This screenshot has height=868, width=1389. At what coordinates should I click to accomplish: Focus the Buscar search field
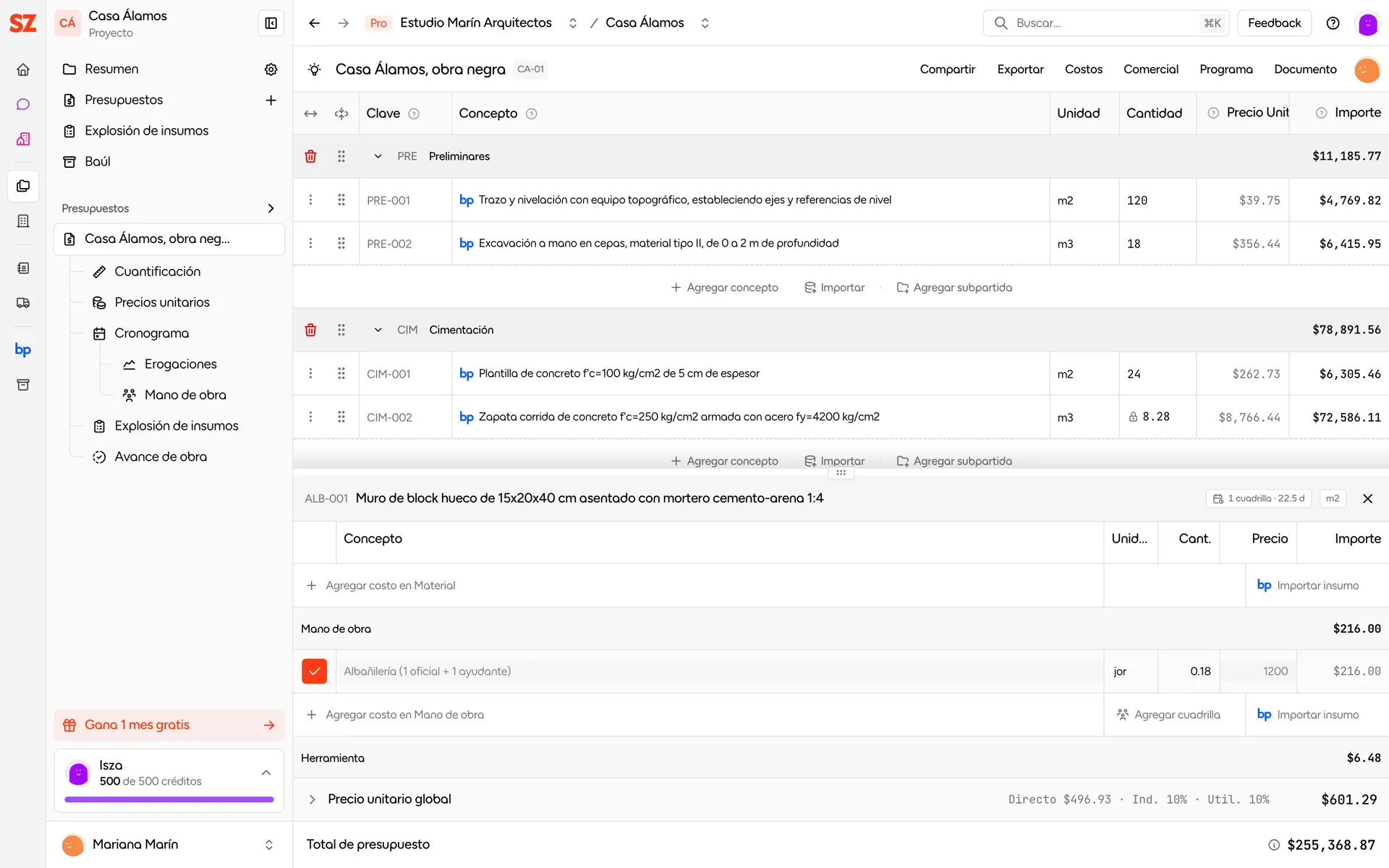click(1107, 23)
